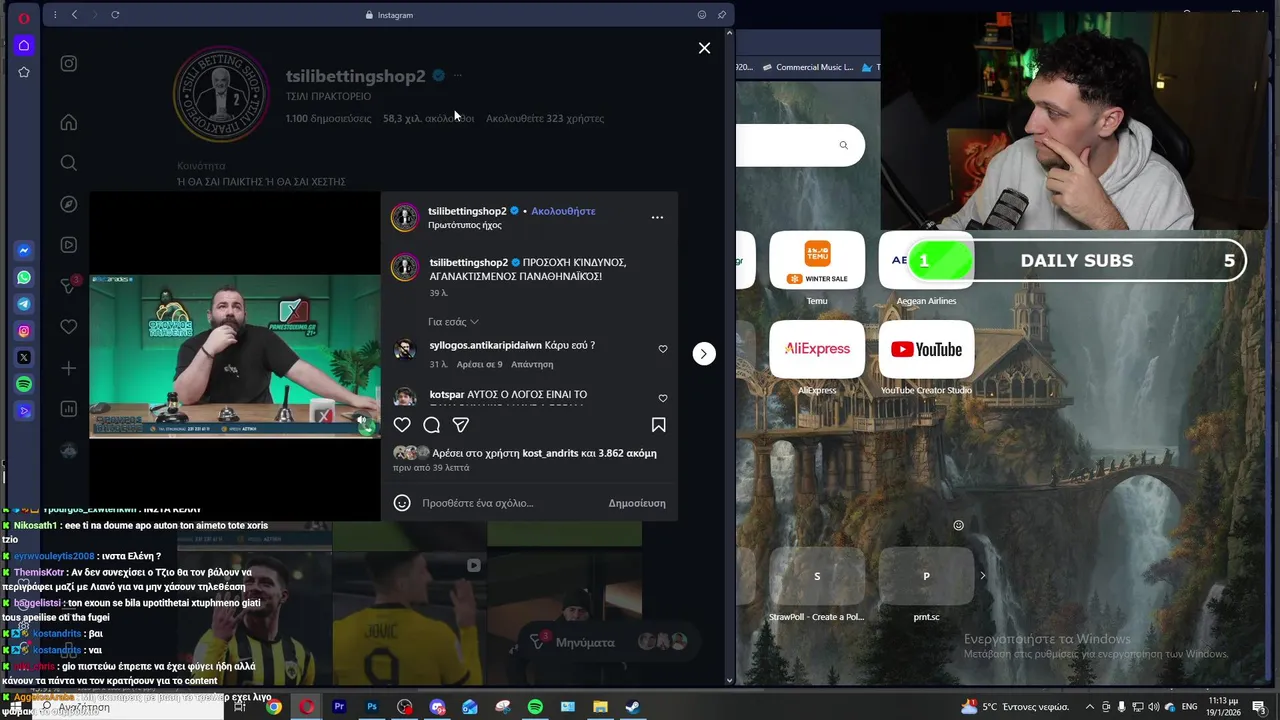The width and height of the screenshot is (1280, 720).
Task: Open the comment icon under the post
Action: (x=431, y=425)
